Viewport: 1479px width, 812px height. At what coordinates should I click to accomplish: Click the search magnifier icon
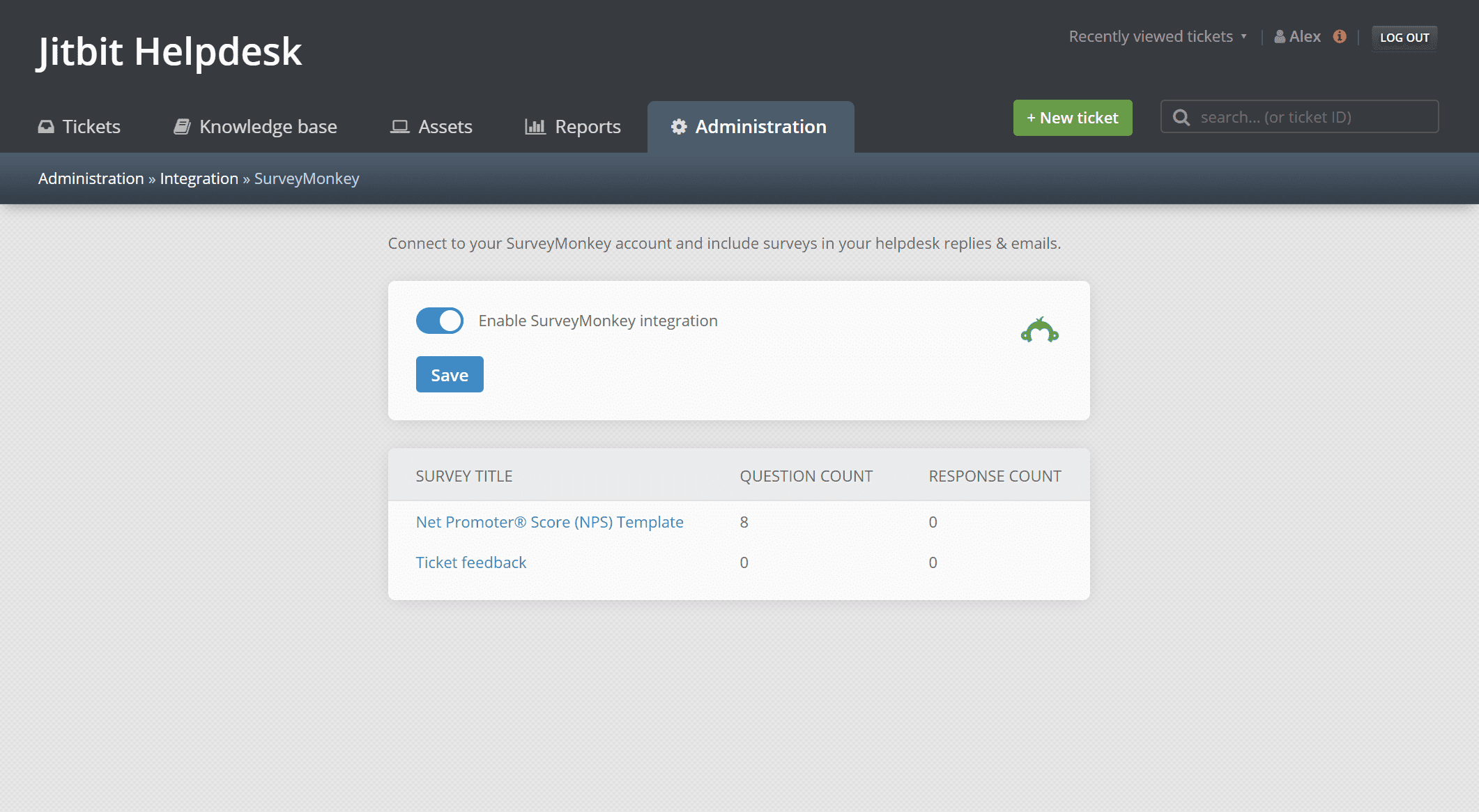pos(1181,117)
